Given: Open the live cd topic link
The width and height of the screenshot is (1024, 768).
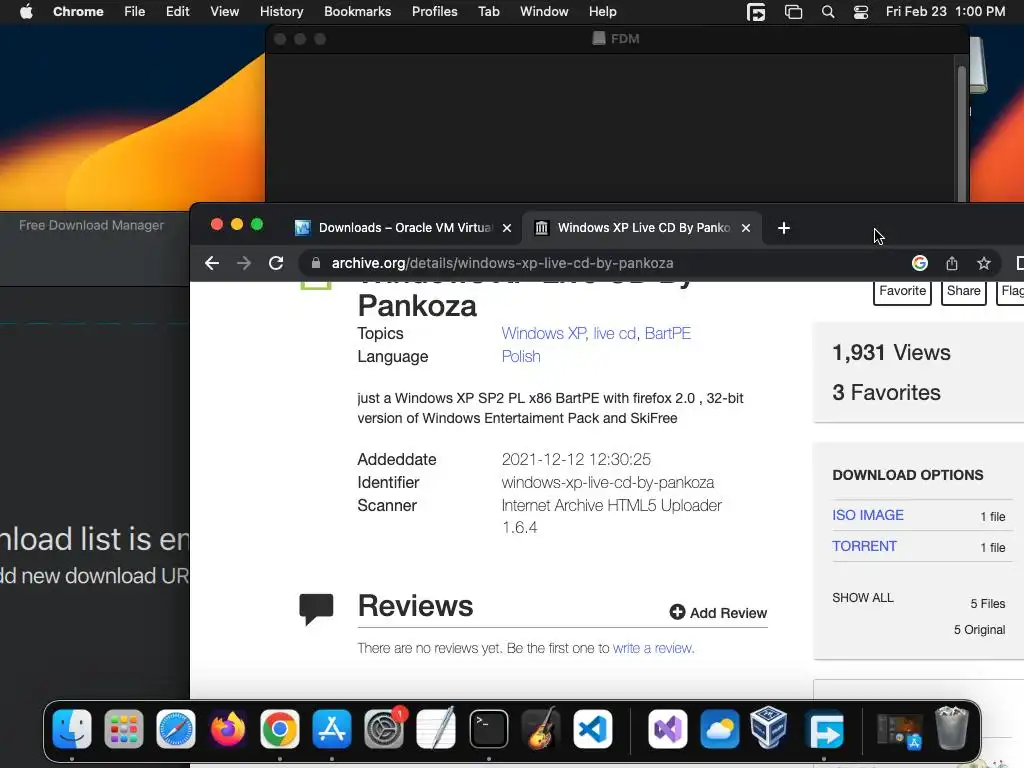Looking at the screenshot, I should tap(614, 333).
